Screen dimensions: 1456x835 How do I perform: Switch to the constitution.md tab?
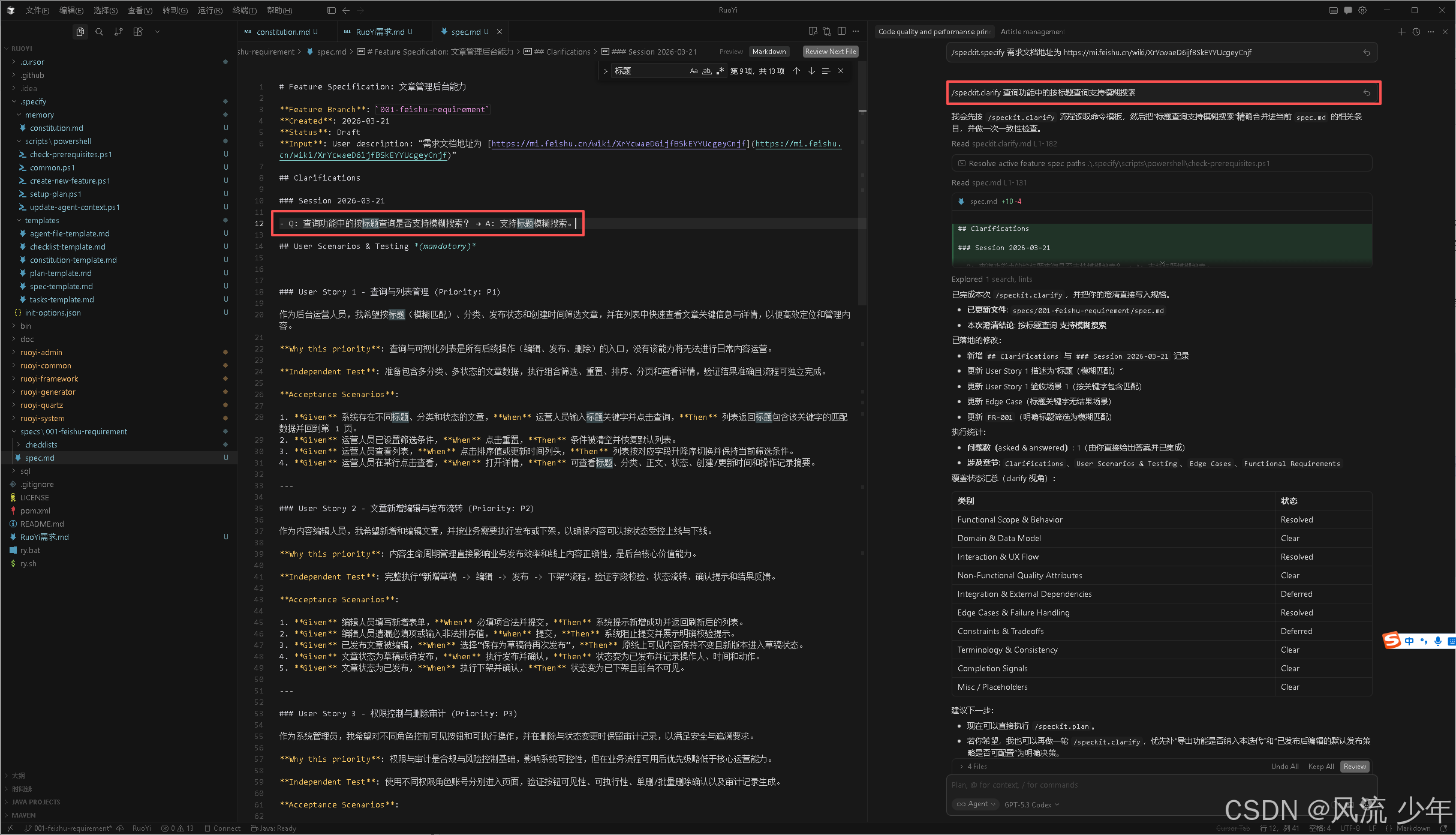coord(282,32)
